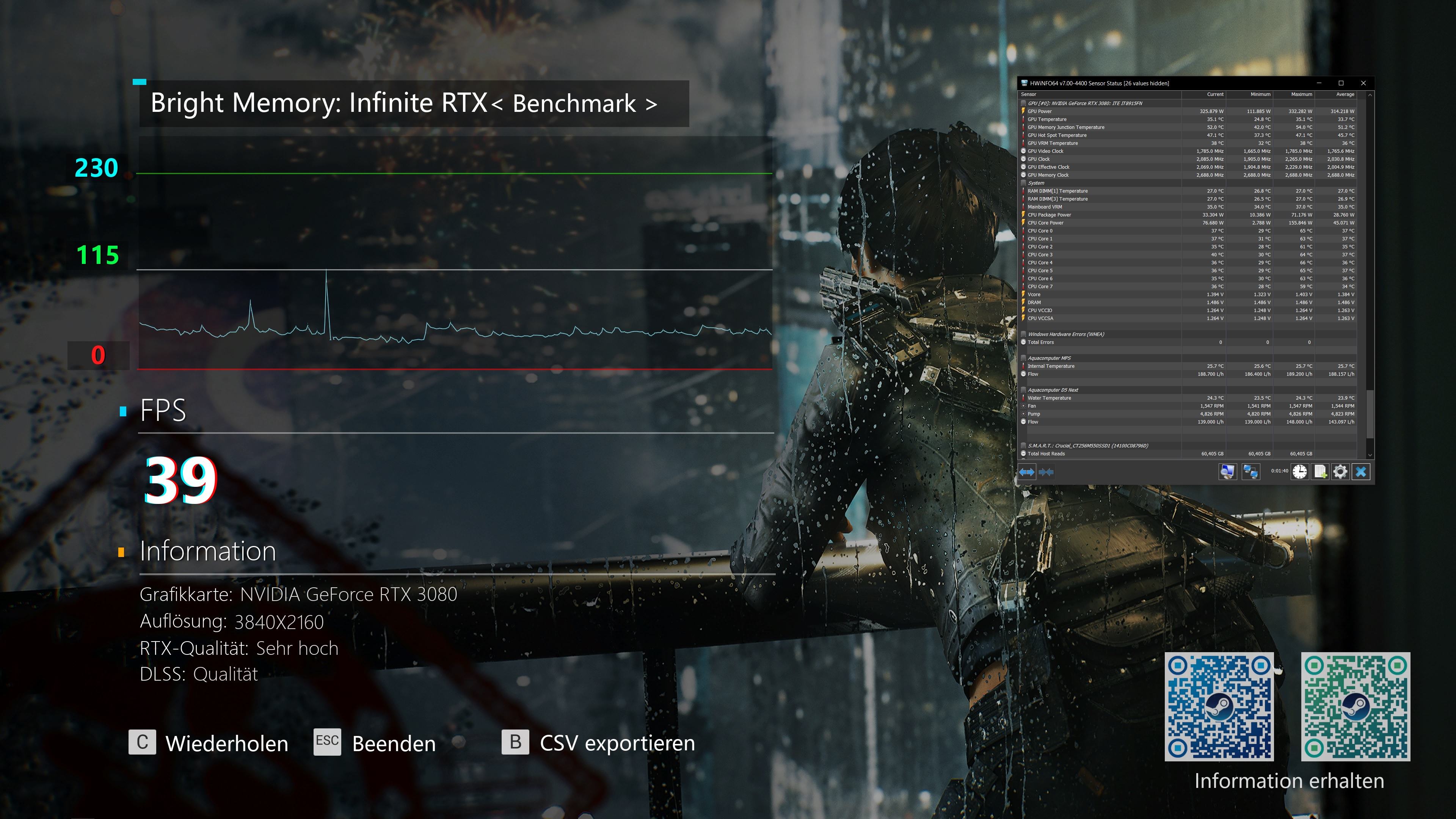The width and height of the screenshot is (1456, 819).
Task: Click the fan icon beside the Fan row
Action: pyautogui.click(x=1024, y=406)
